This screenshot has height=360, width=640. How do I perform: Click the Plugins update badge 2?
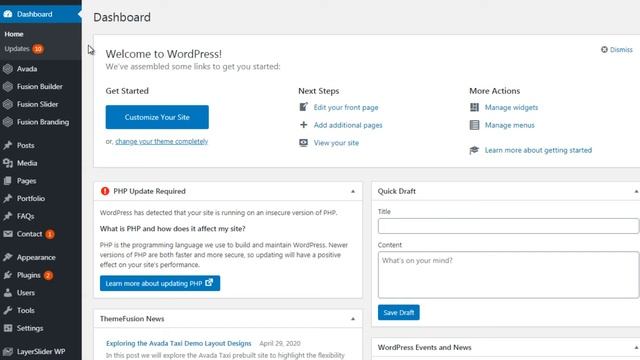48,276
